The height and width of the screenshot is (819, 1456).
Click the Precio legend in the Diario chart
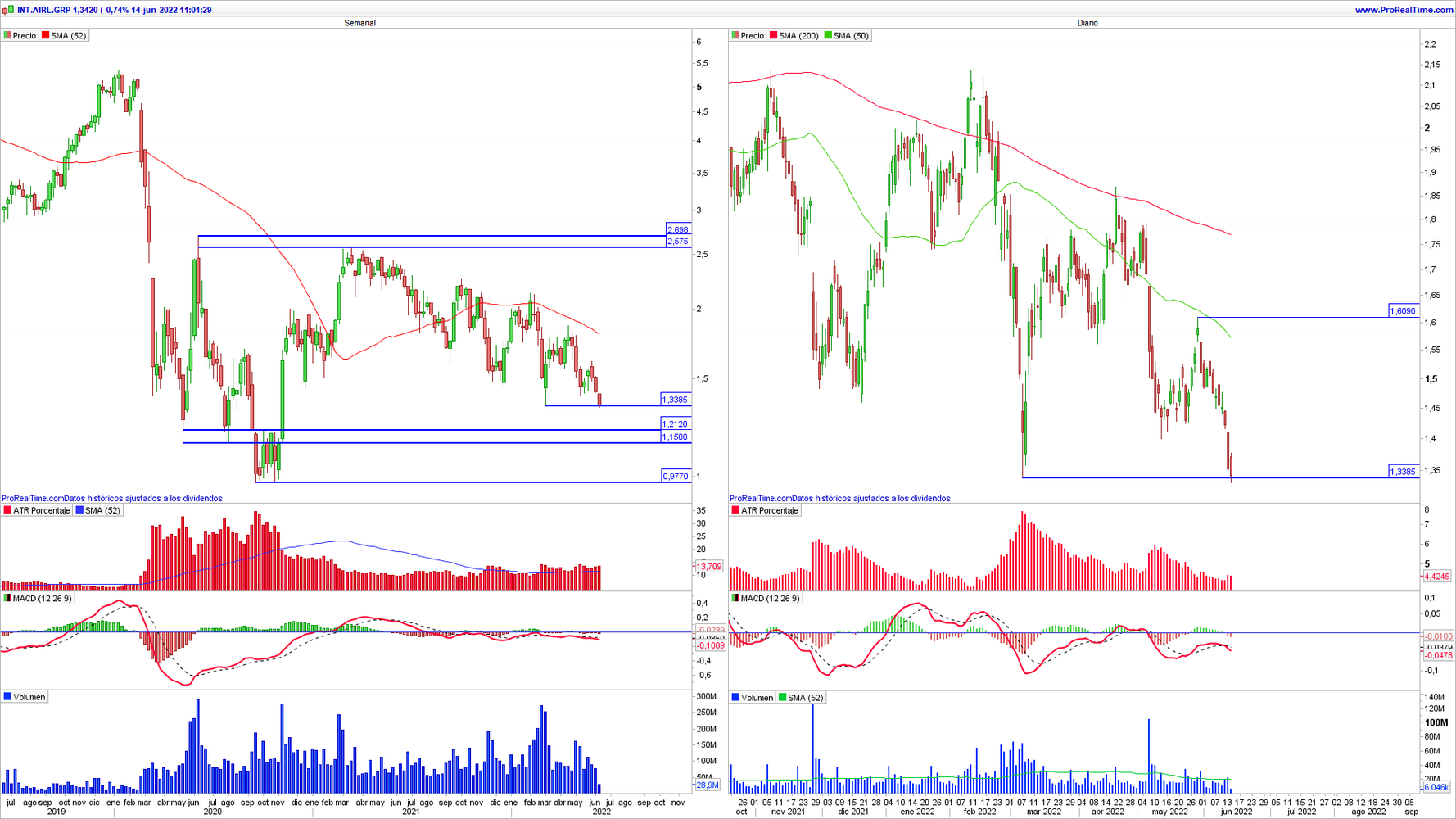point(748,35)
